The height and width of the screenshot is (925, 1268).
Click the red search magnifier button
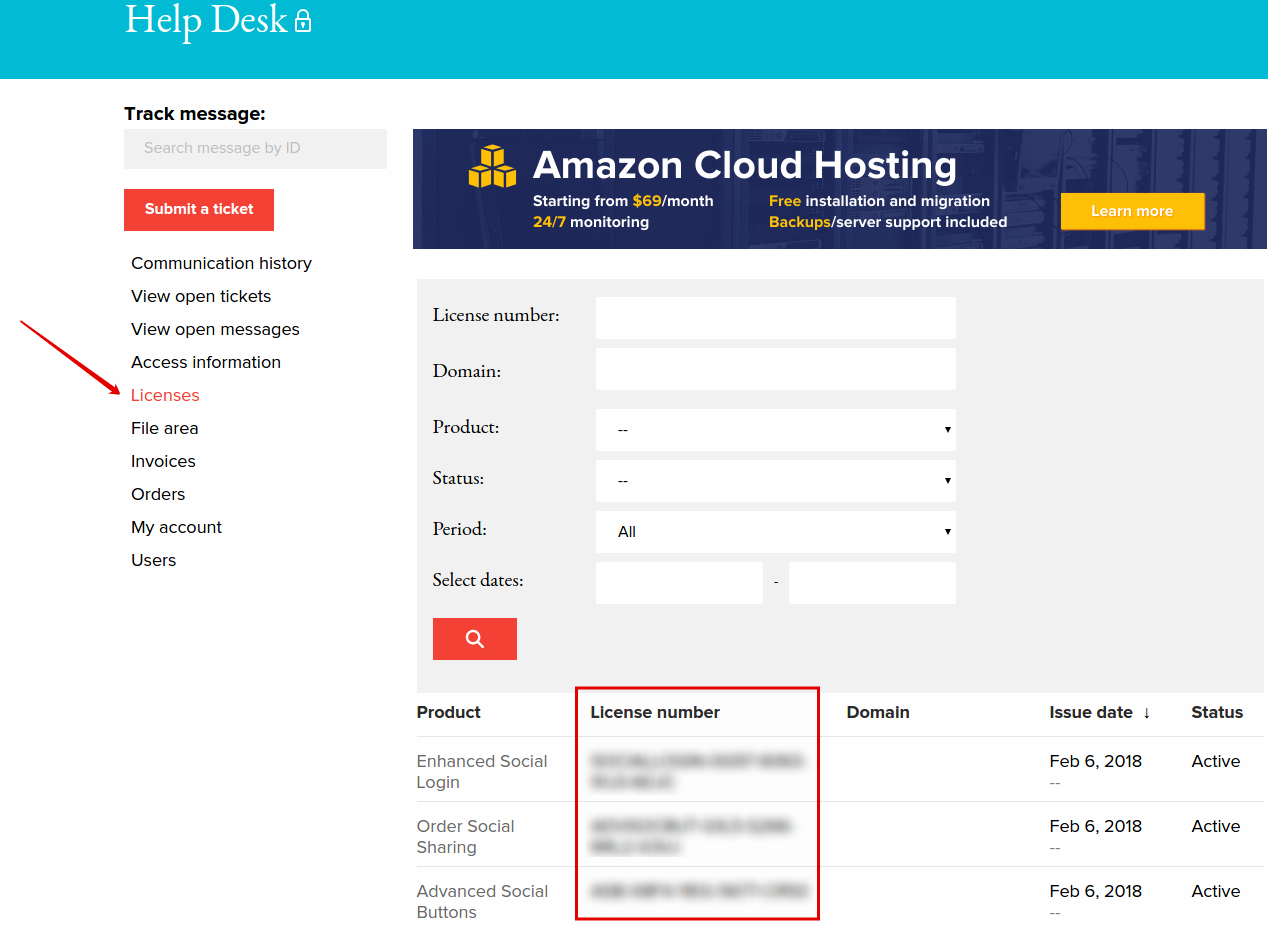[474, 639]
